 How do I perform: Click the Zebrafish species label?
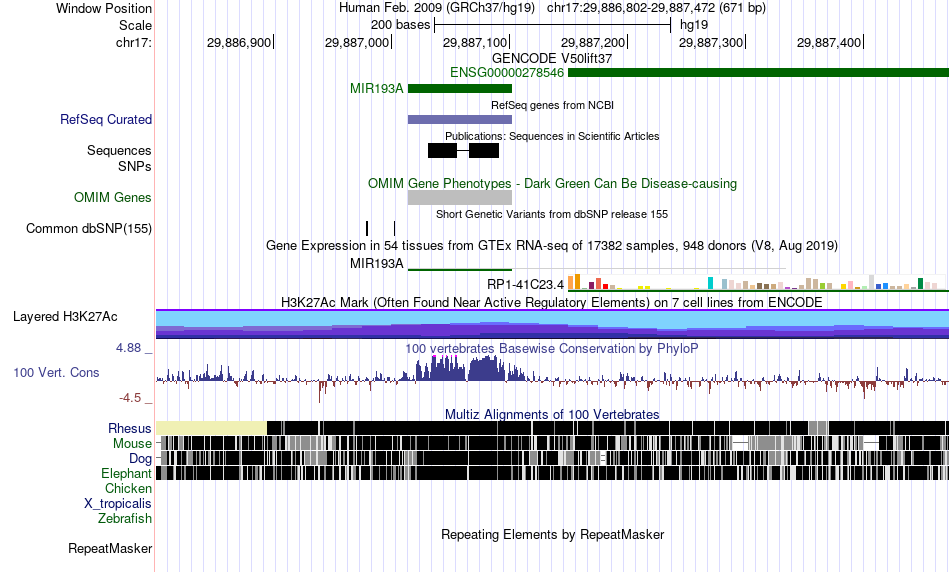[125, 519]
